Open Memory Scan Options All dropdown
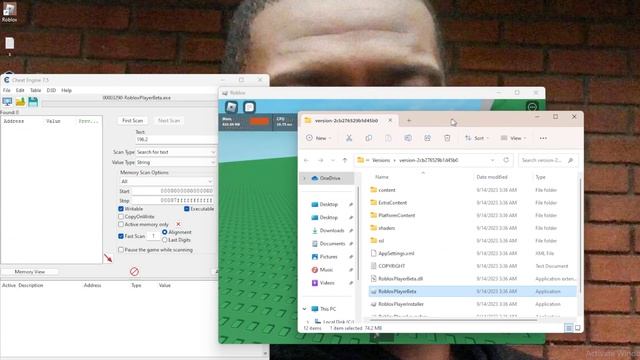This screenshot has width=640, height=360. pyautogui.click(x=166, y=181)
